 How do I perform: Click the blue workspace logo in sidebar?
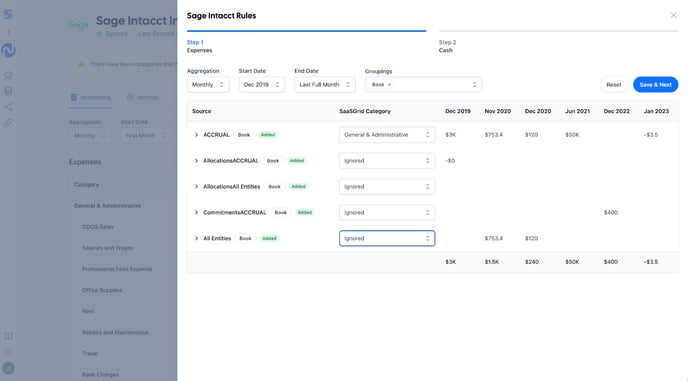pos(8,50)
